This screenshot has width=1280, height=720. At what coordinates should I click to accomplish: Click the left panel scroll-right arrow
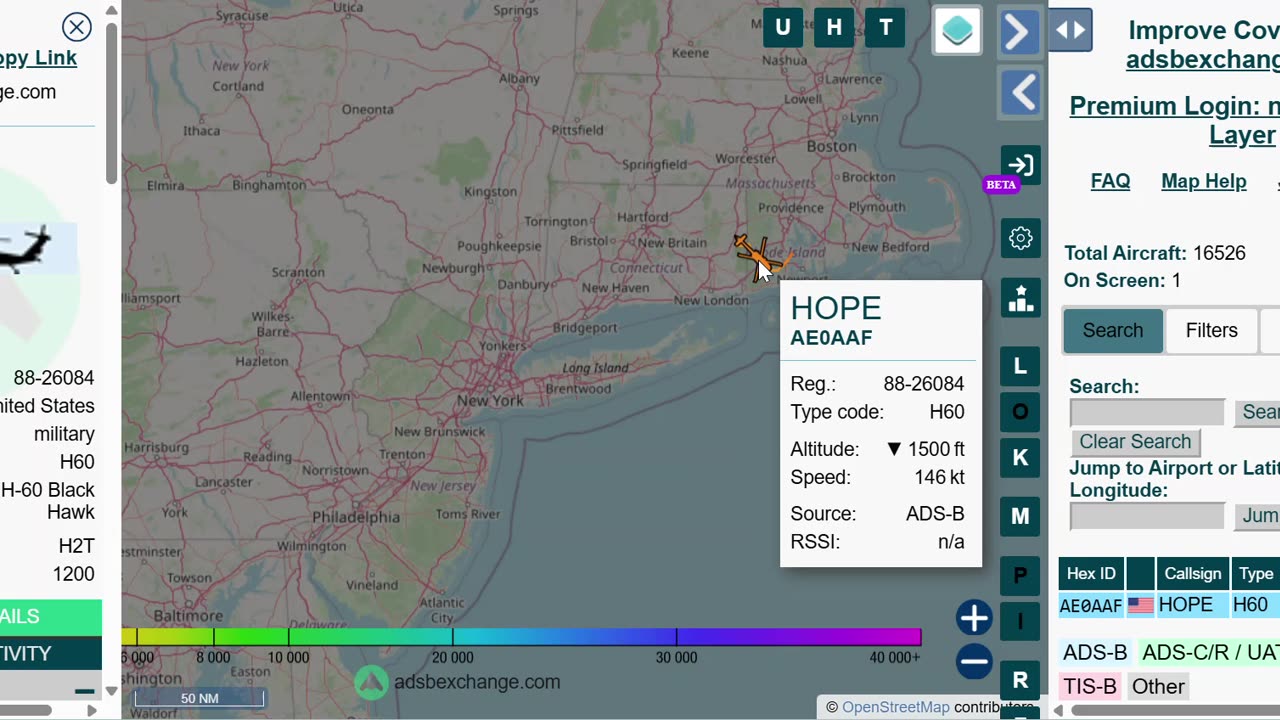point(92,710)
